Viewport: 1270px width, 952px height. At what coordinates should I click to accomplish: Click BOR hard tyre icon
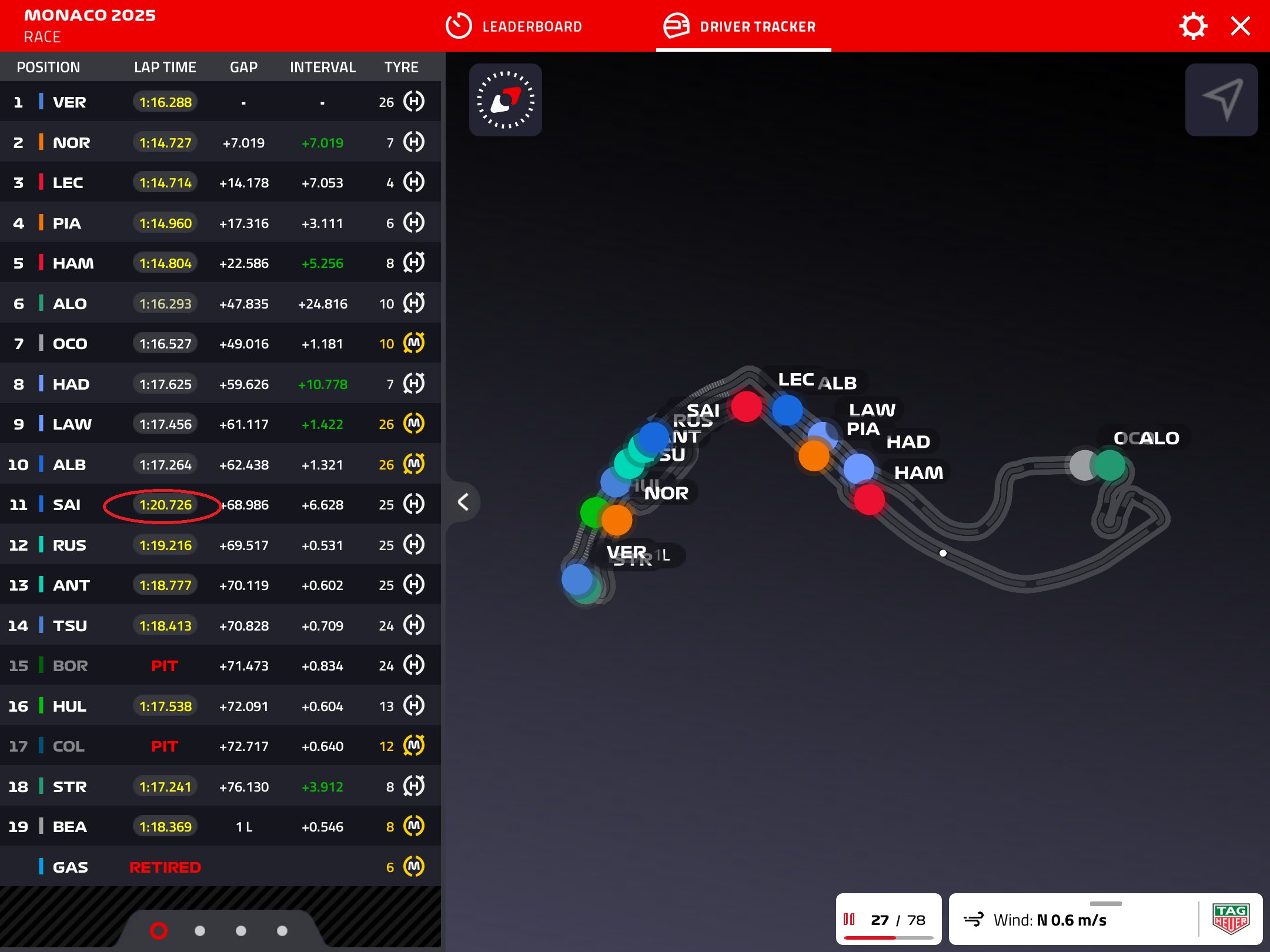point(414,665)
